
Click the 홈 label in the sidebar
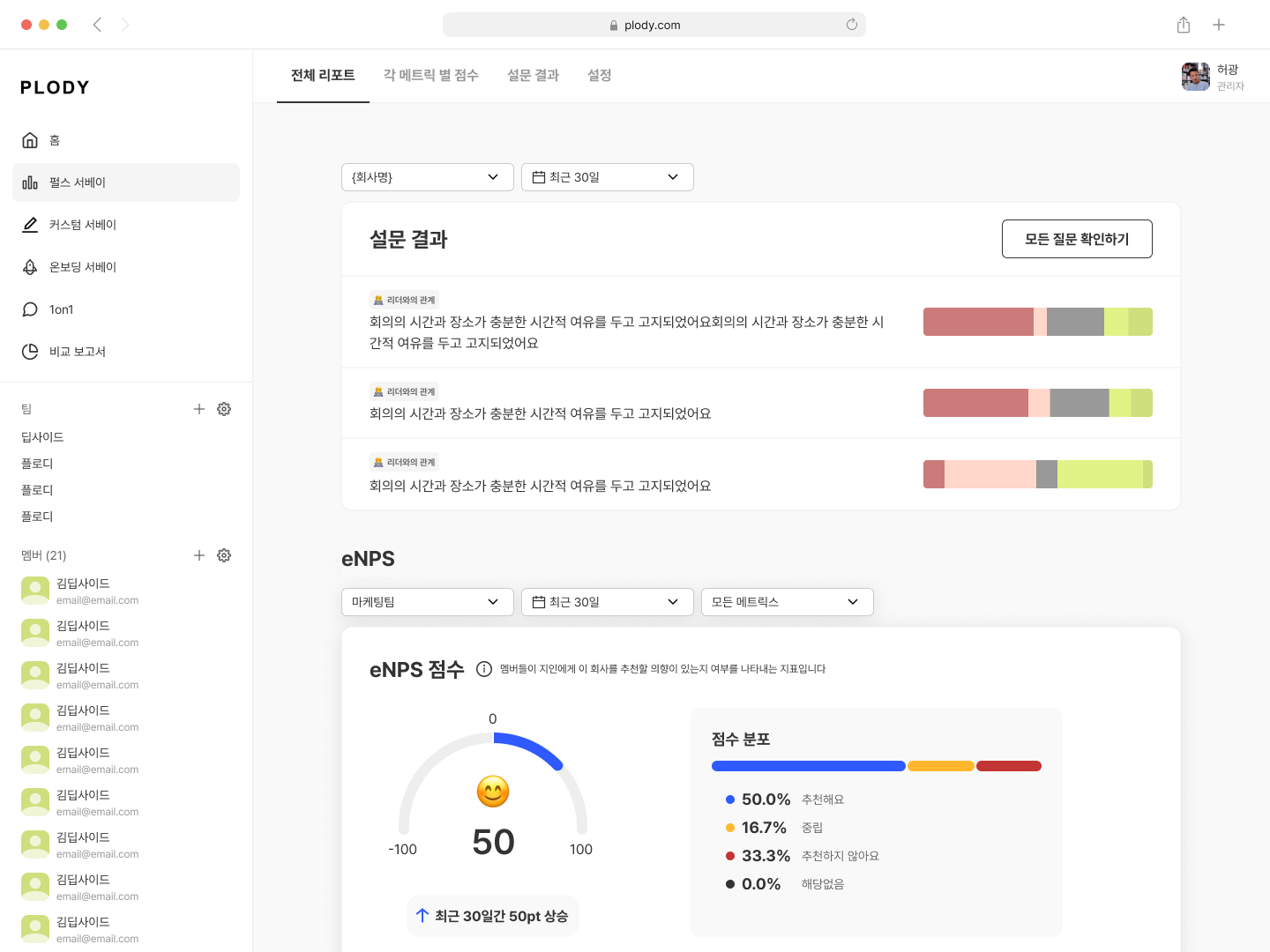55,140
